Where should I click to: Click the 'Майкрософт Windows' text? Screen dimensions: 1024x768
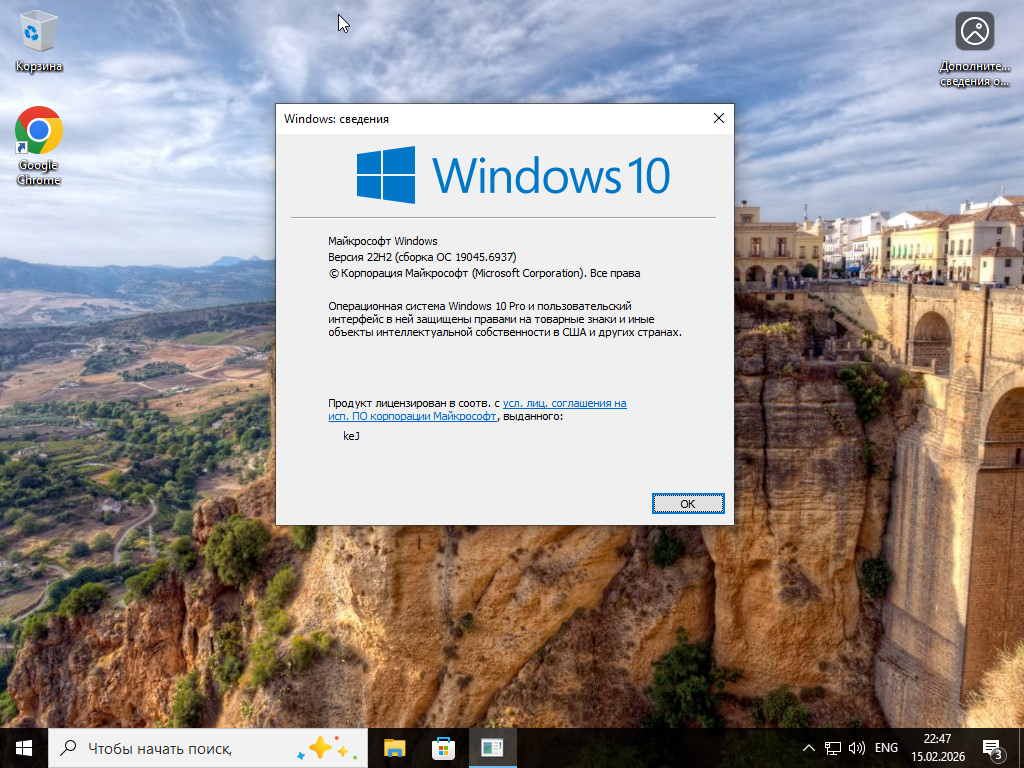click(x=383, y=241)
